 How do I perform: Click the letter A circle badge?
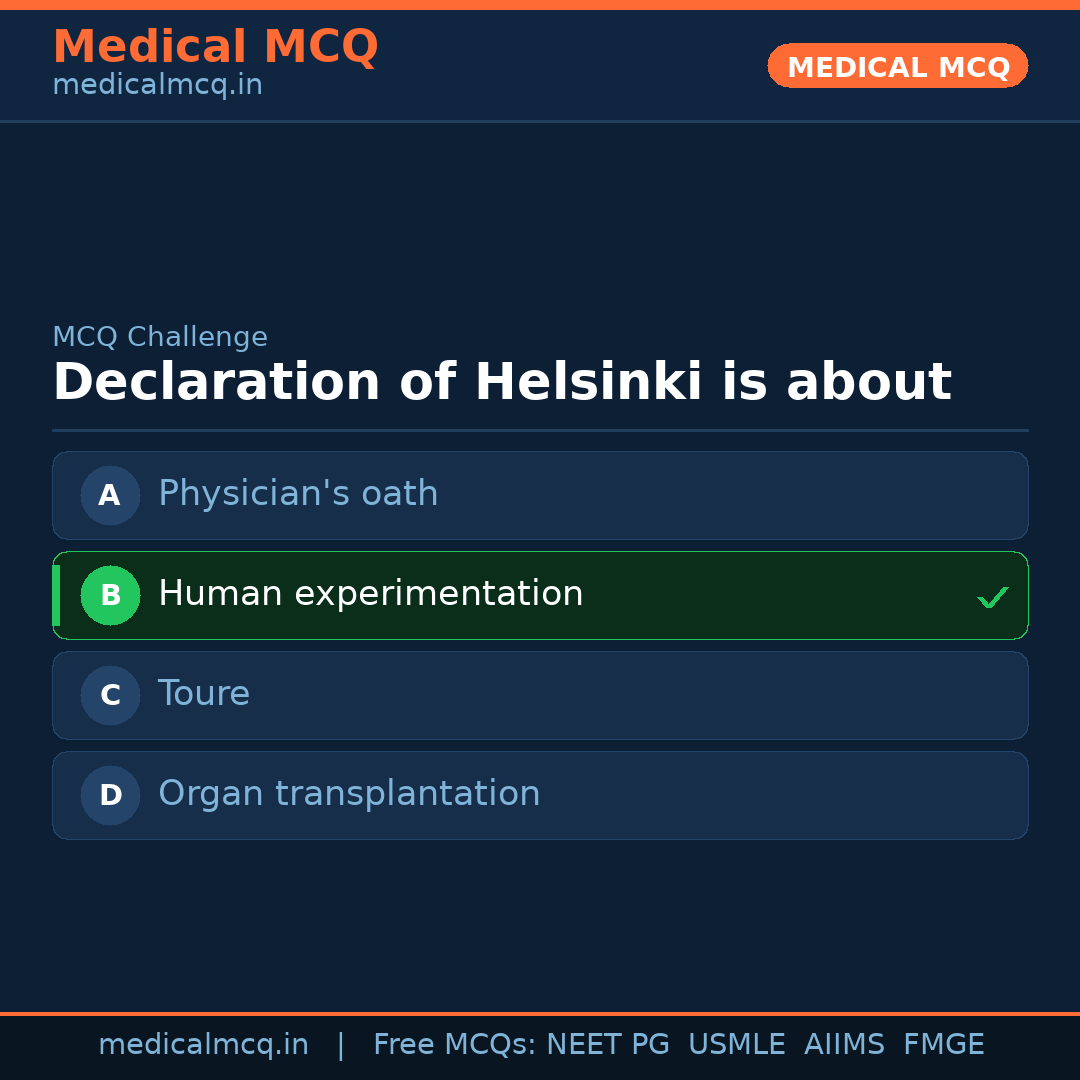110,495
